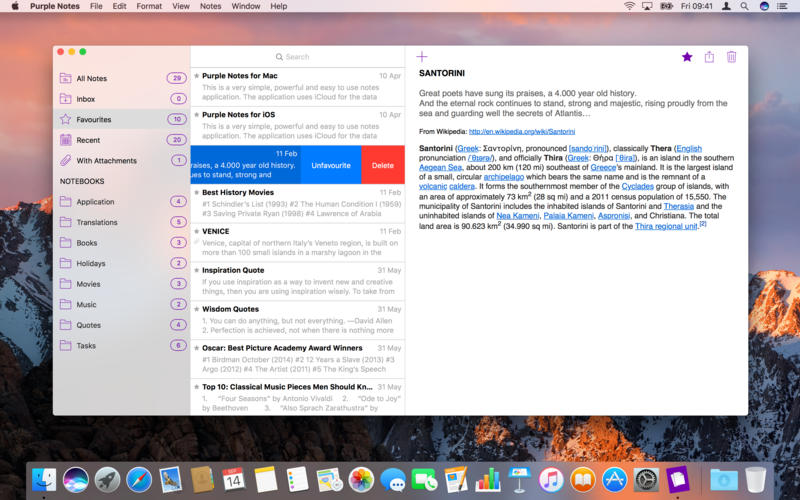Open iTunes from the Dock
800x500 pixels.
(x=551, y=480)
